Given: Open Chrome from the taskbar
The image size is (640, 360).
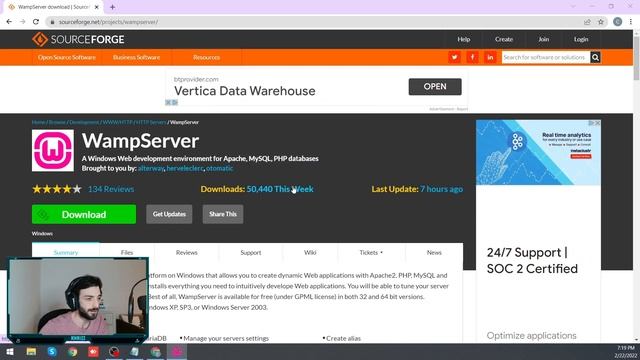Looking at the screenshot, I should [73, 351].
